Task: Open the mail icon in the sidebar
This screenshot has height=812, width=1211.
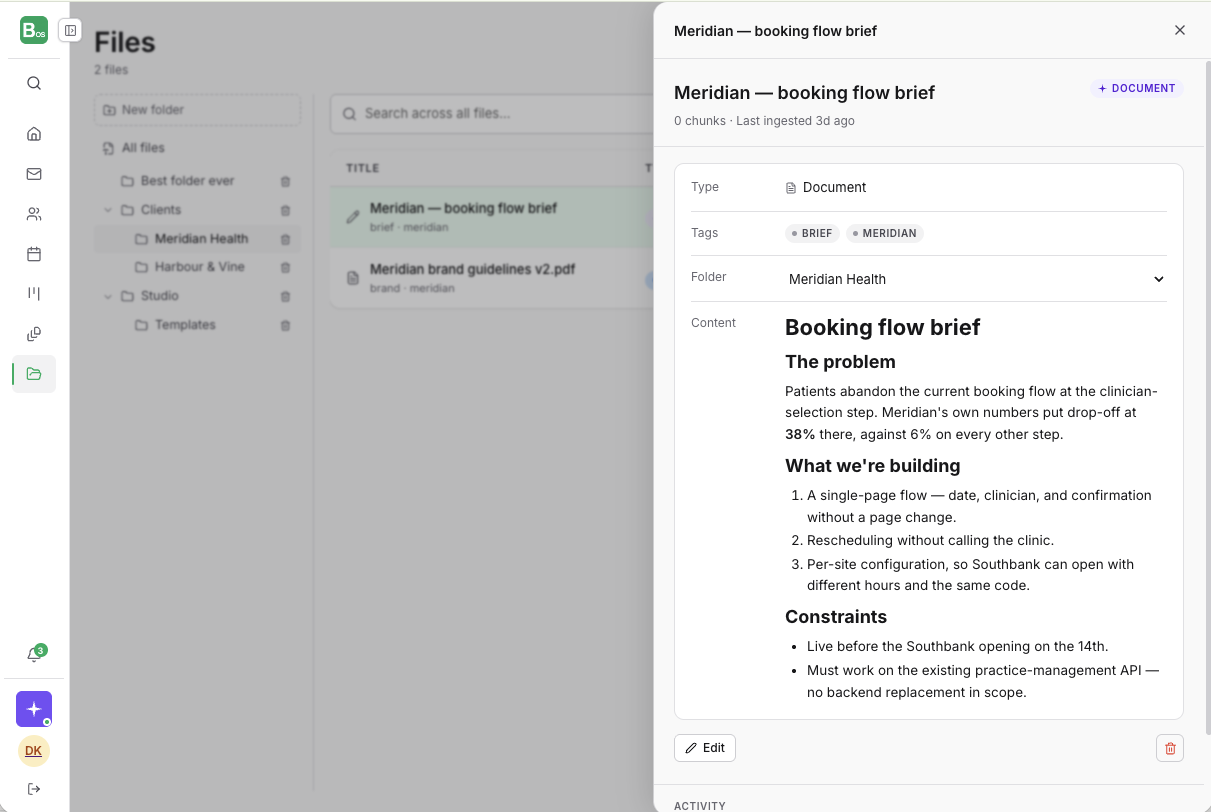Action: pyautogui.click(x=34, y=174)
